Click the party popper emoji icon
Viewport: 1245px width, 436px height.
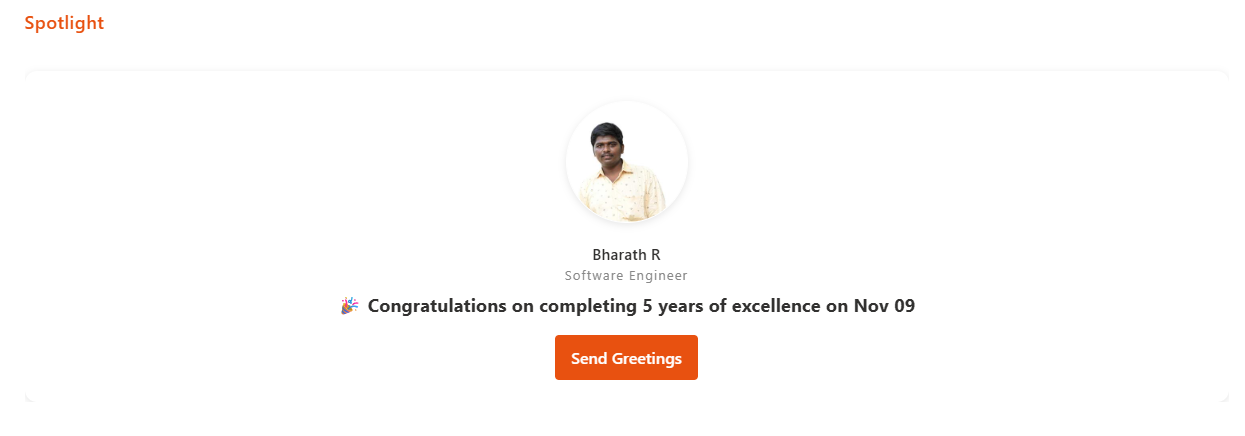pos(349,306)
